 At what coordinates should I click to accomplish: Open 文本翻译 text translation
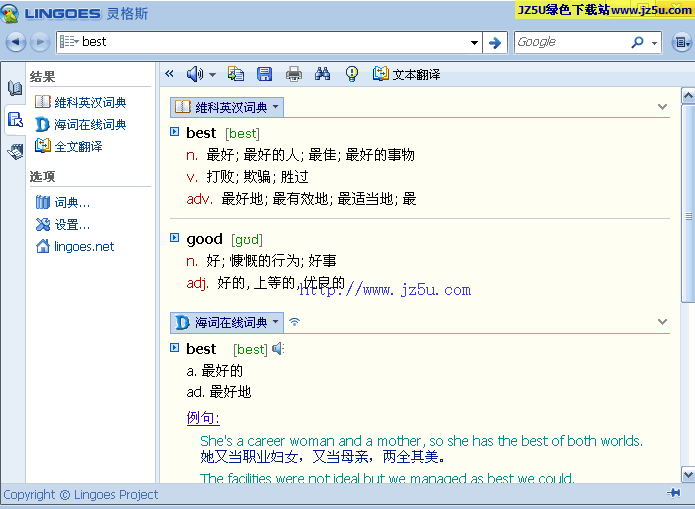pyautogui.click(x=406, y=74)
